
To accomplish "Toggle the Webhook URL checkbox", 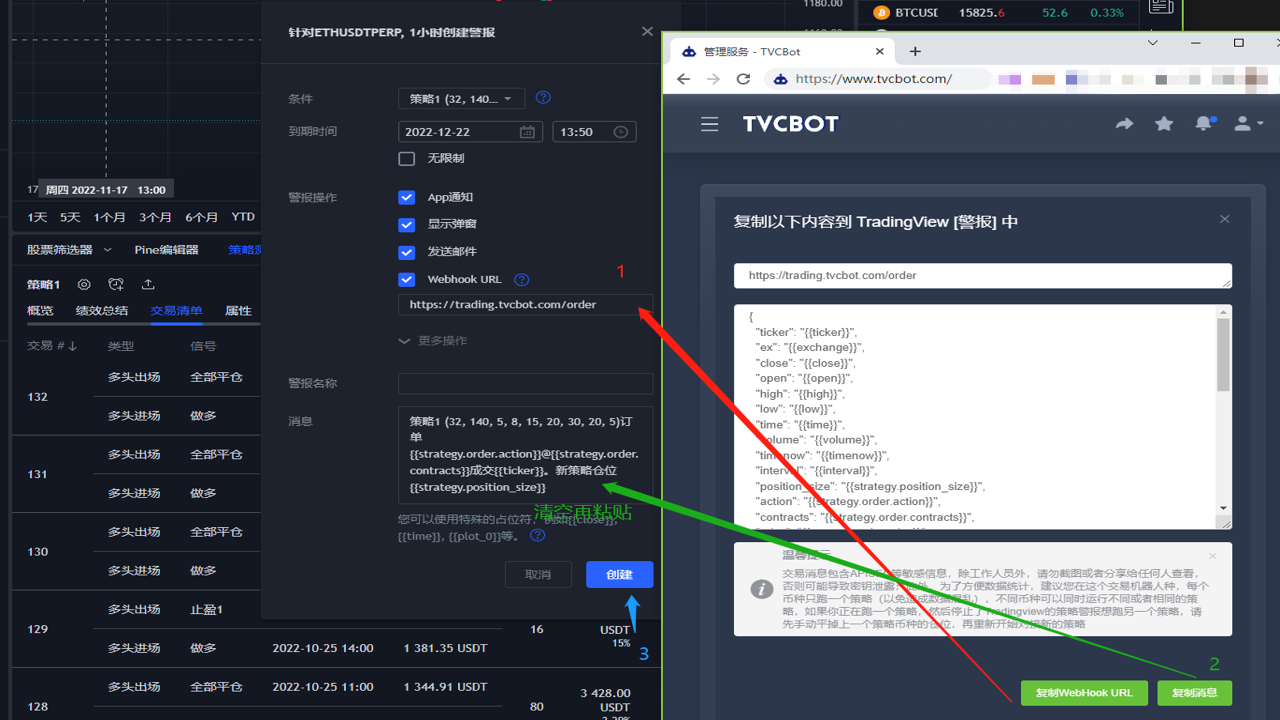I will click(x=406, y=280).
